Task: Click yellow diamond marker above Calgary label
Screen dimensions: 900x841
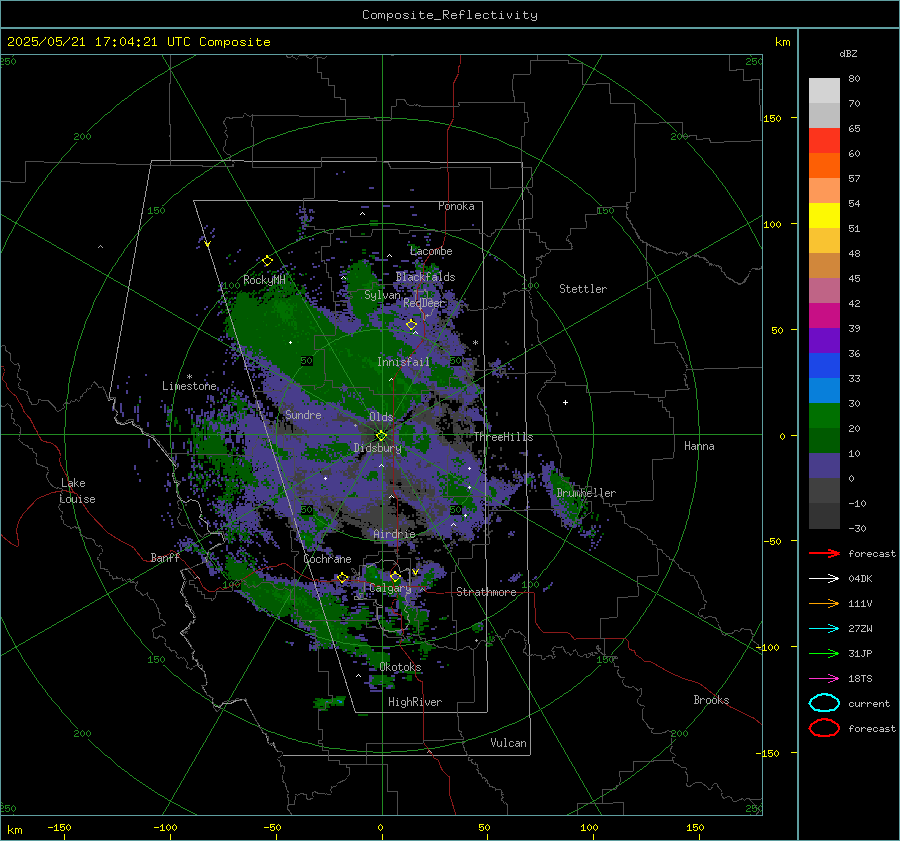Action: pyautogui.click(x=395, y=576)
